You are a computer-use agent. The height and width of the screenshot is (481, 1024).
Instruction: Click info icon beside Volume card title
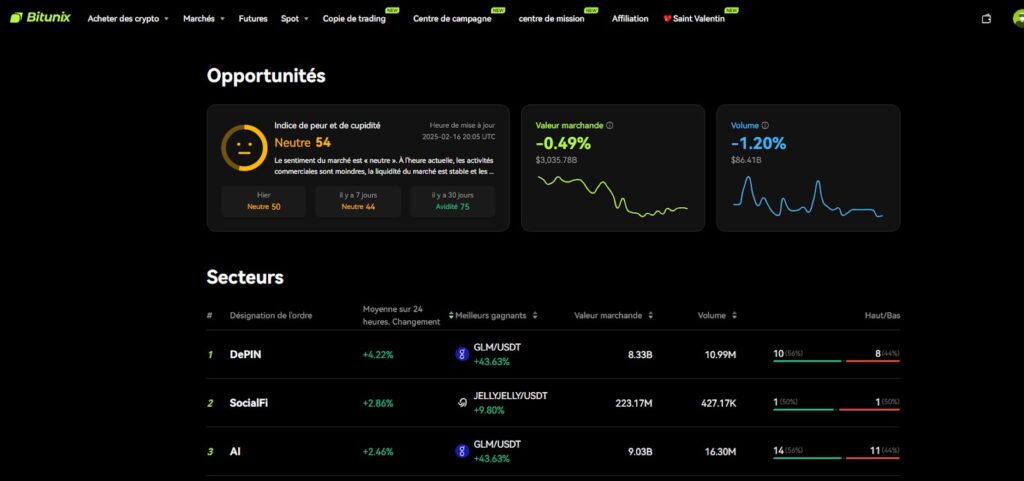point(765,126)
